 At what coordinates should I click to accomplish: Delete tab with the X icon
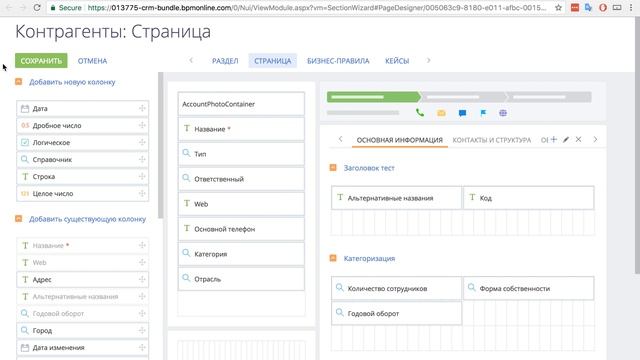point(578,140)
